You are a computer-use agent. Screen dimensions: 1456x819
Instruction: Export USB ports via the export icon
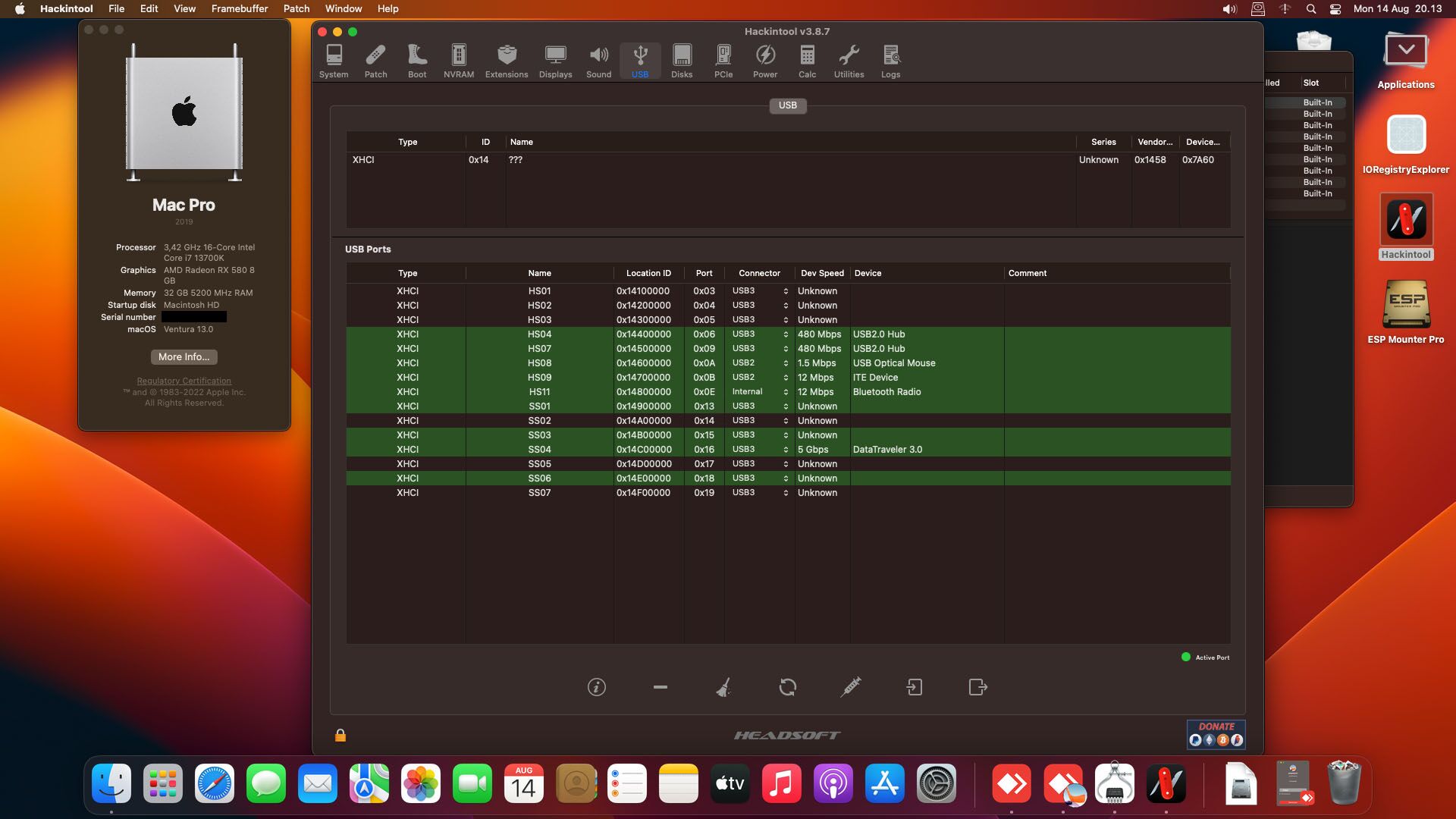(x=977, y=687)
